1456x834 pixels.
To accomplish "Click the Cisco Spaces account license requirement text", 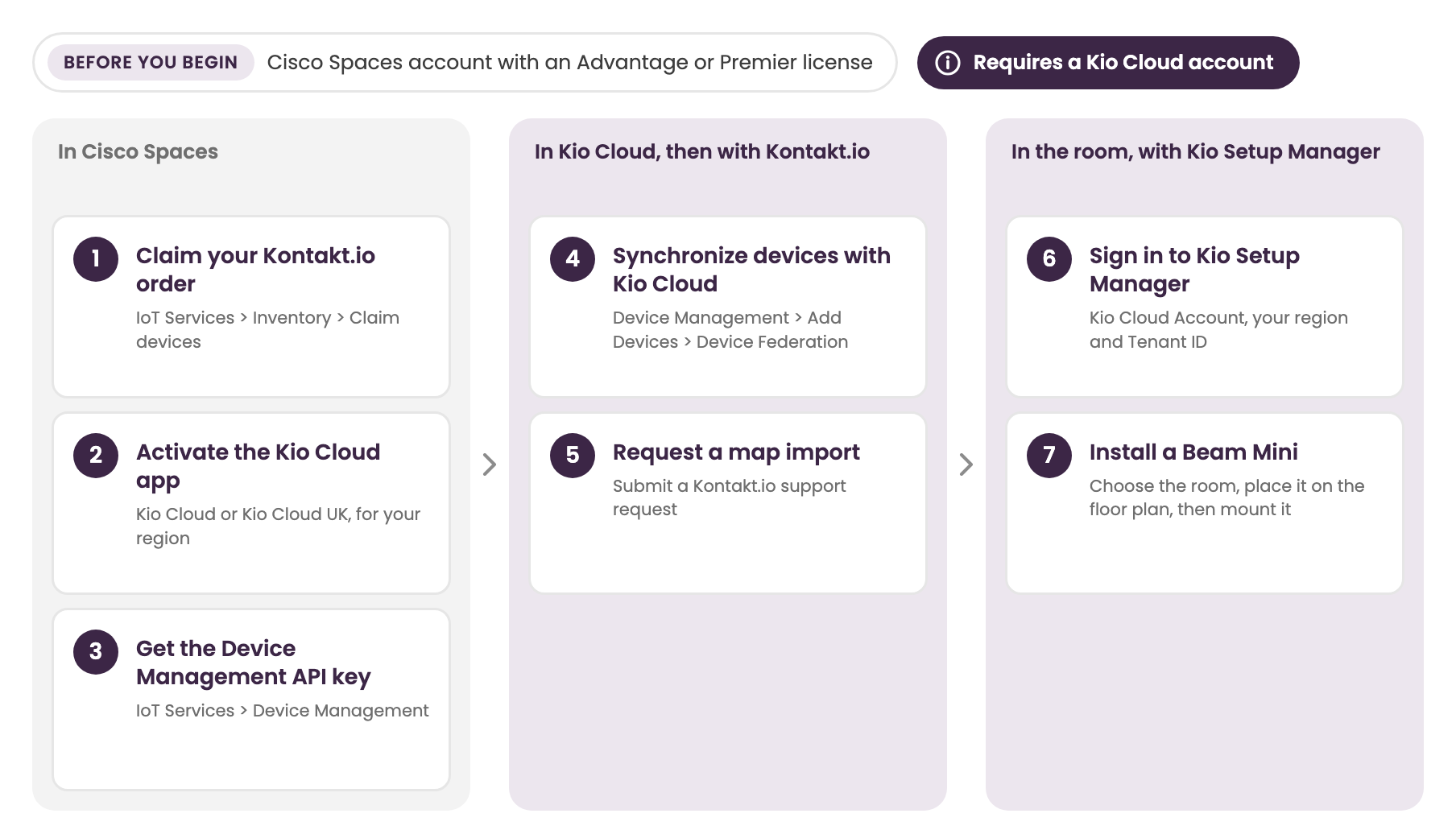I will point(569,63).
